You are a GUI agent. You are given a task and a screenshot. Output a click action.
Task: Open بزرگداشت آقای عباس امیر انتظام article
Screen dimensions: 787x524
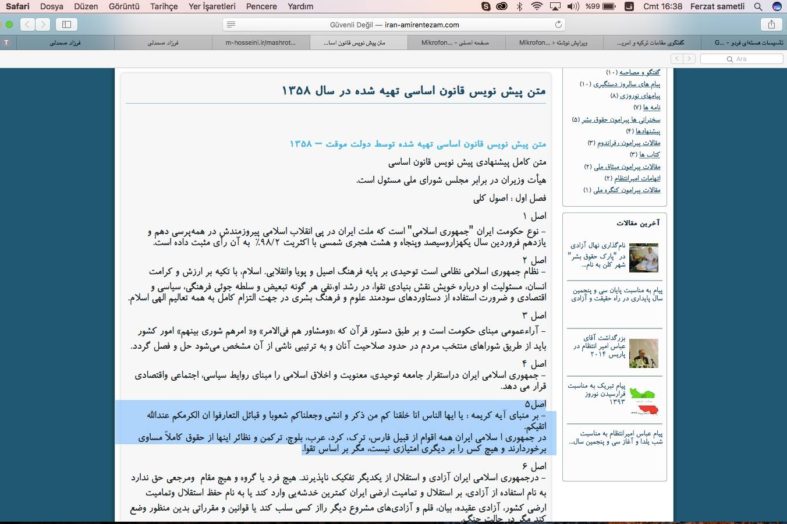[x=599, y=346]
